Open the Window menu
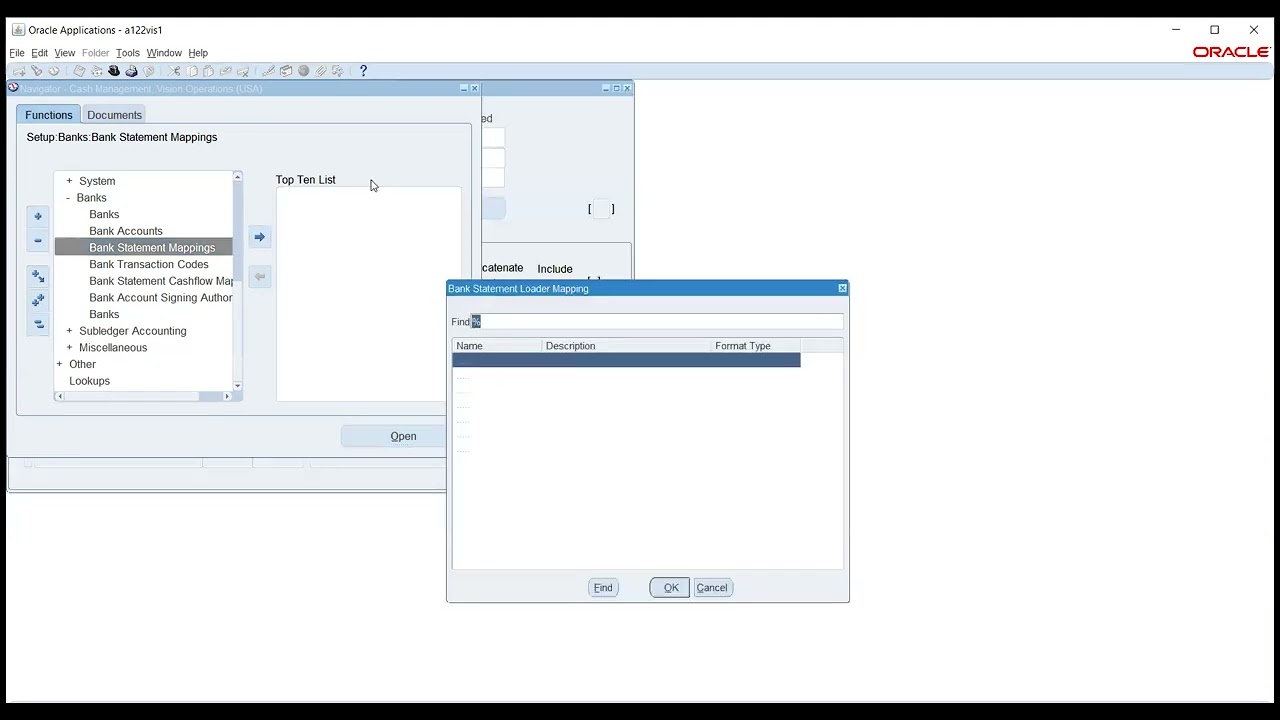Image resolution: width=1280 pixels, height=720 pixels. pos(164,53)
